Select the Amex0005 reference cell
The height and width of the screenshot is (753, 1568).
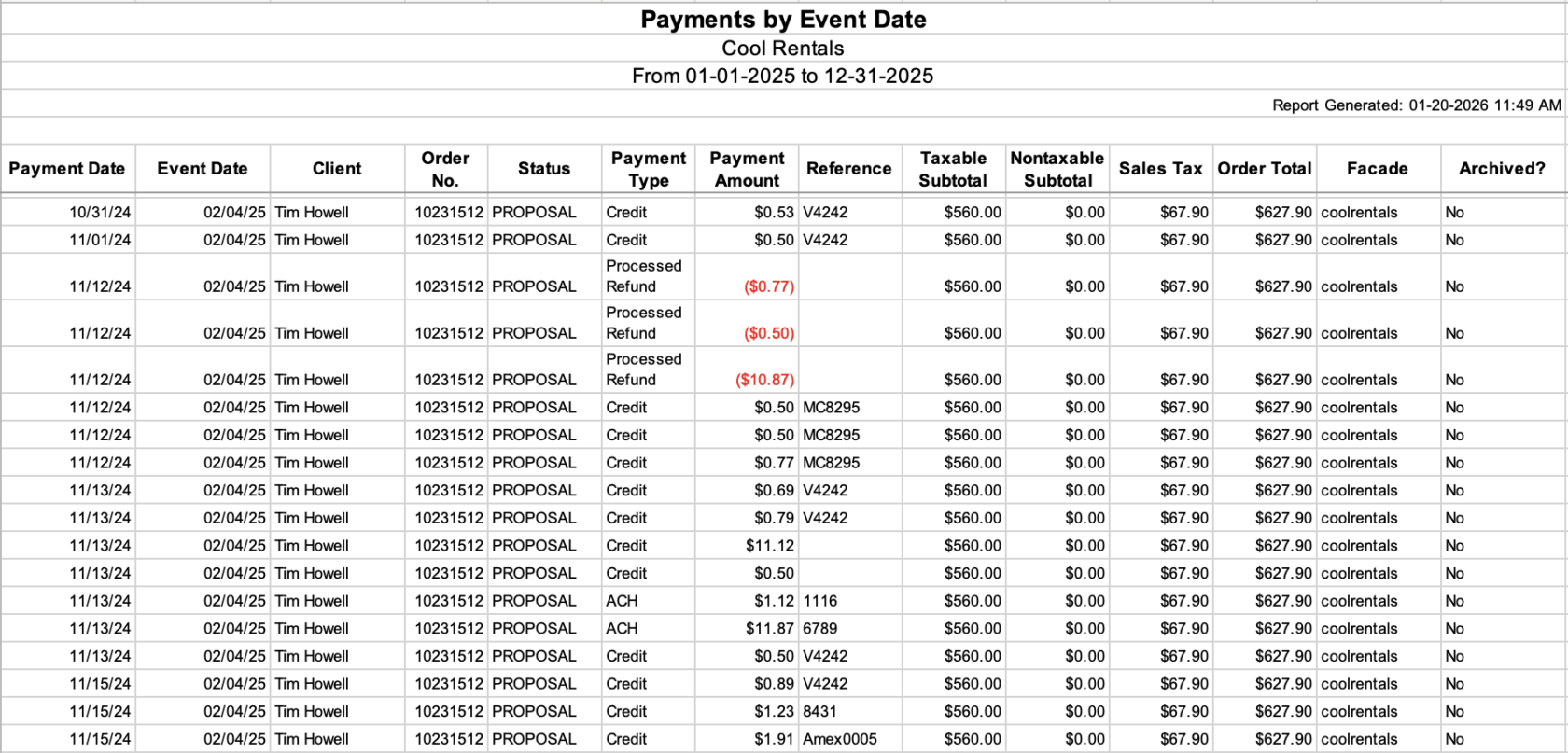coord(840,739)
